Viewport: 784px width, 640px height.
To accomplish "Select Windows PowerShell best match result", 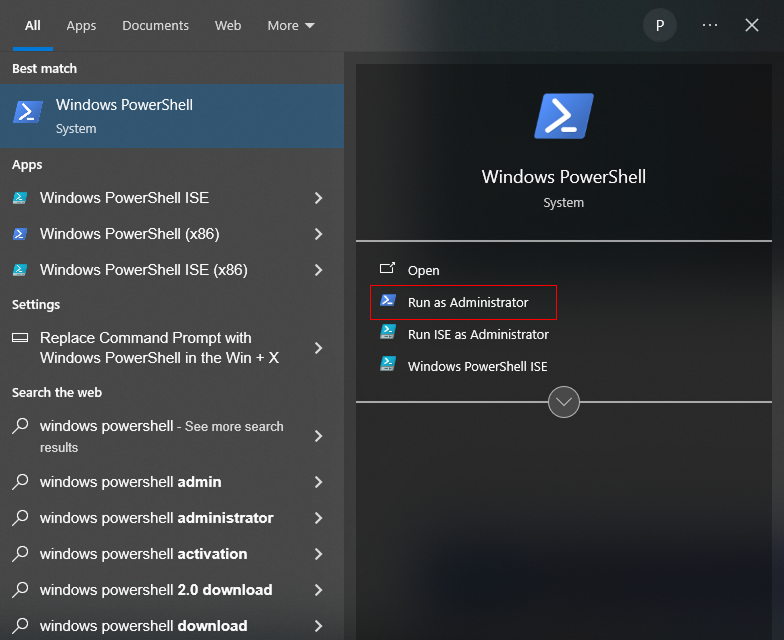I will 172,116.
